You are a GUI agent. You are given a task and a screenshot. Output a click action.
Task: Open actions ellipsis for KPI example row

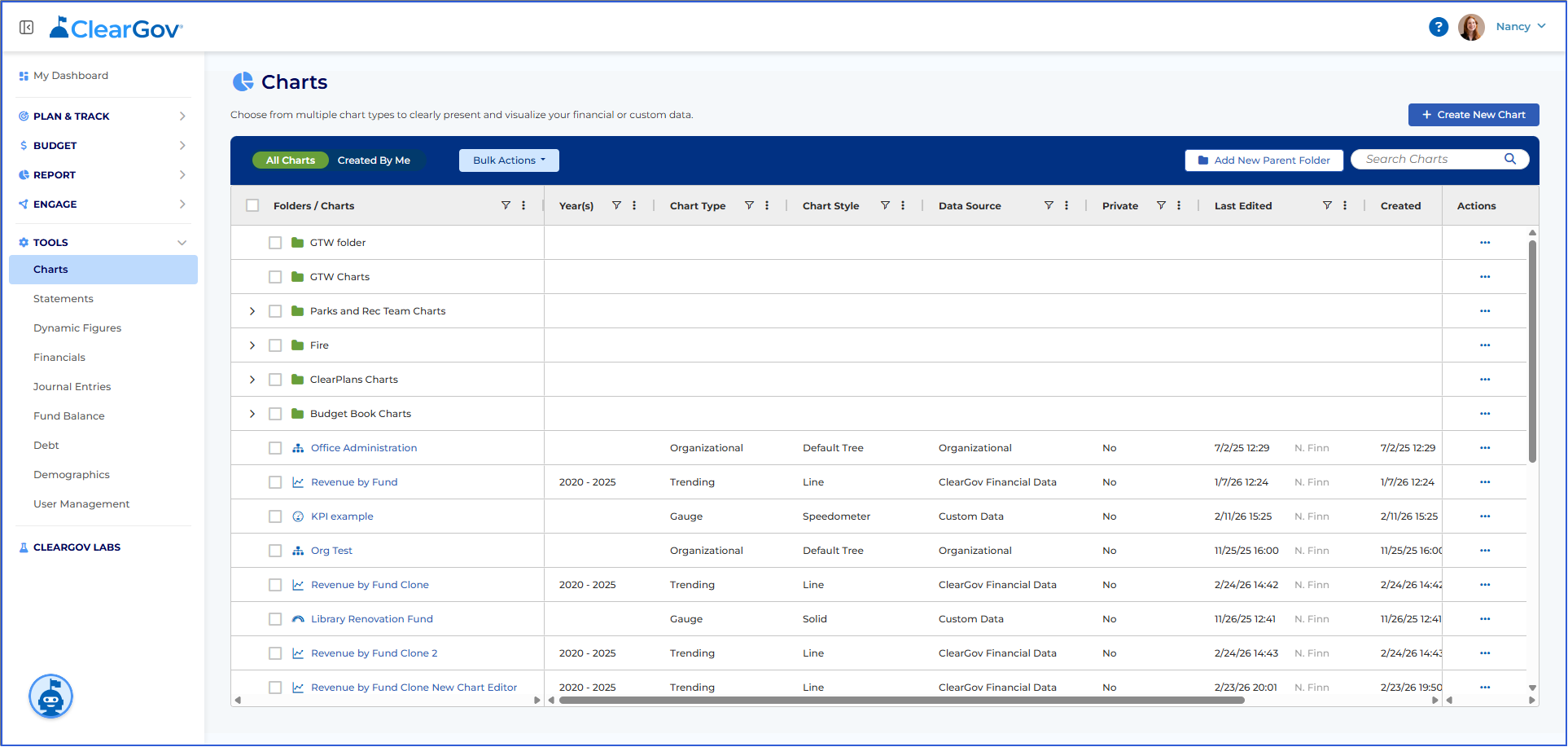[x=1485, y=516]
